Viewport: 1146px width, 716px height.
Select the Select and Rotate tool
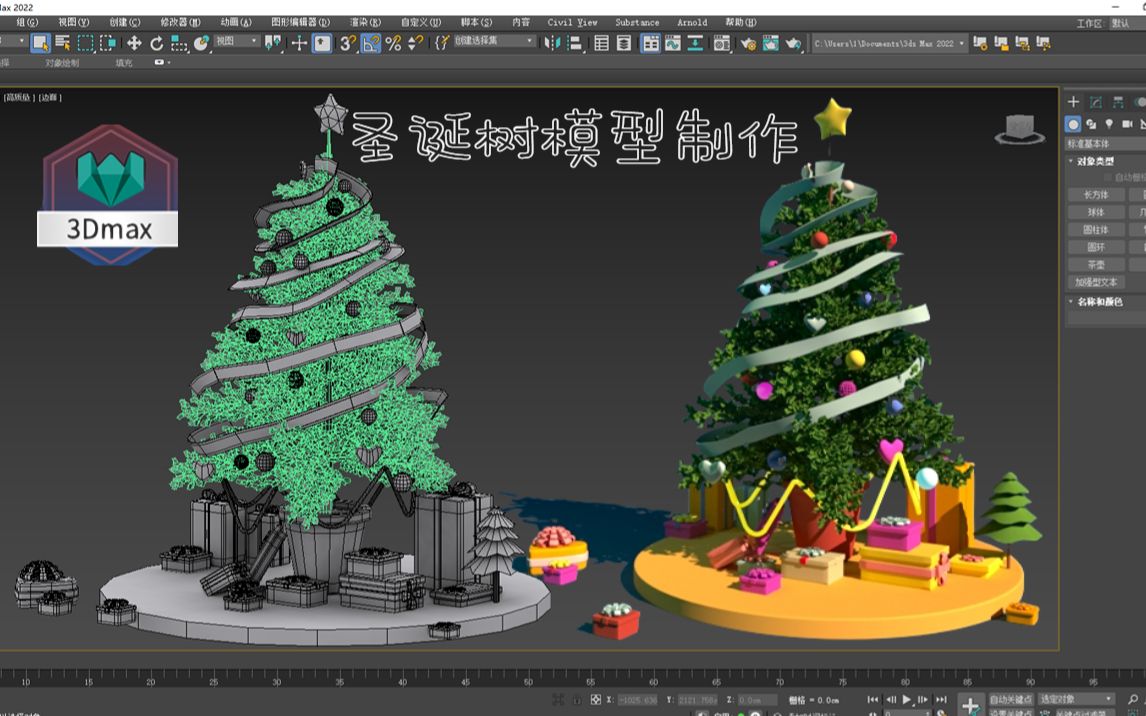pos(155,42)
